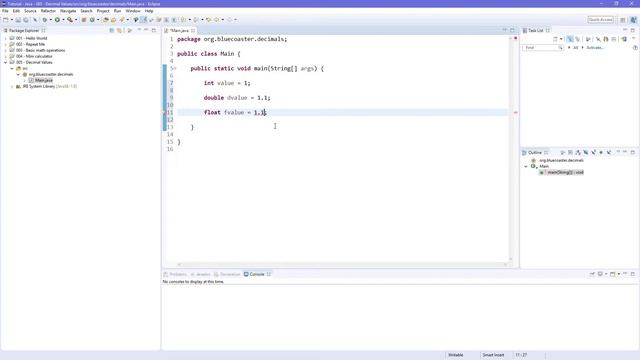
Task: Click the Run external tools icon
Action: [70, 20]
